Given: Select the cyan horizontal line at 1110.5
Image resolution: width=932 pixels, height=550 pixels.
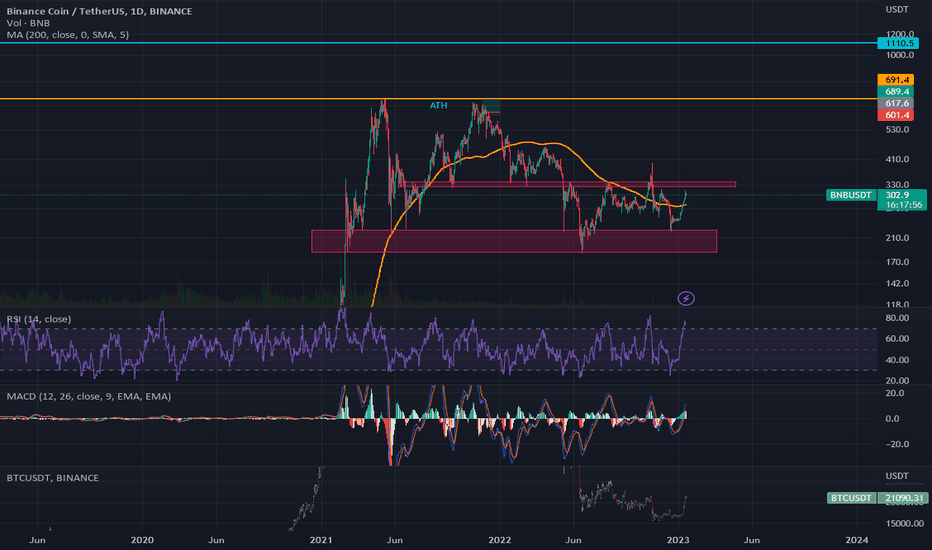Looking at the screenshot, I should (x=439, y=43).
